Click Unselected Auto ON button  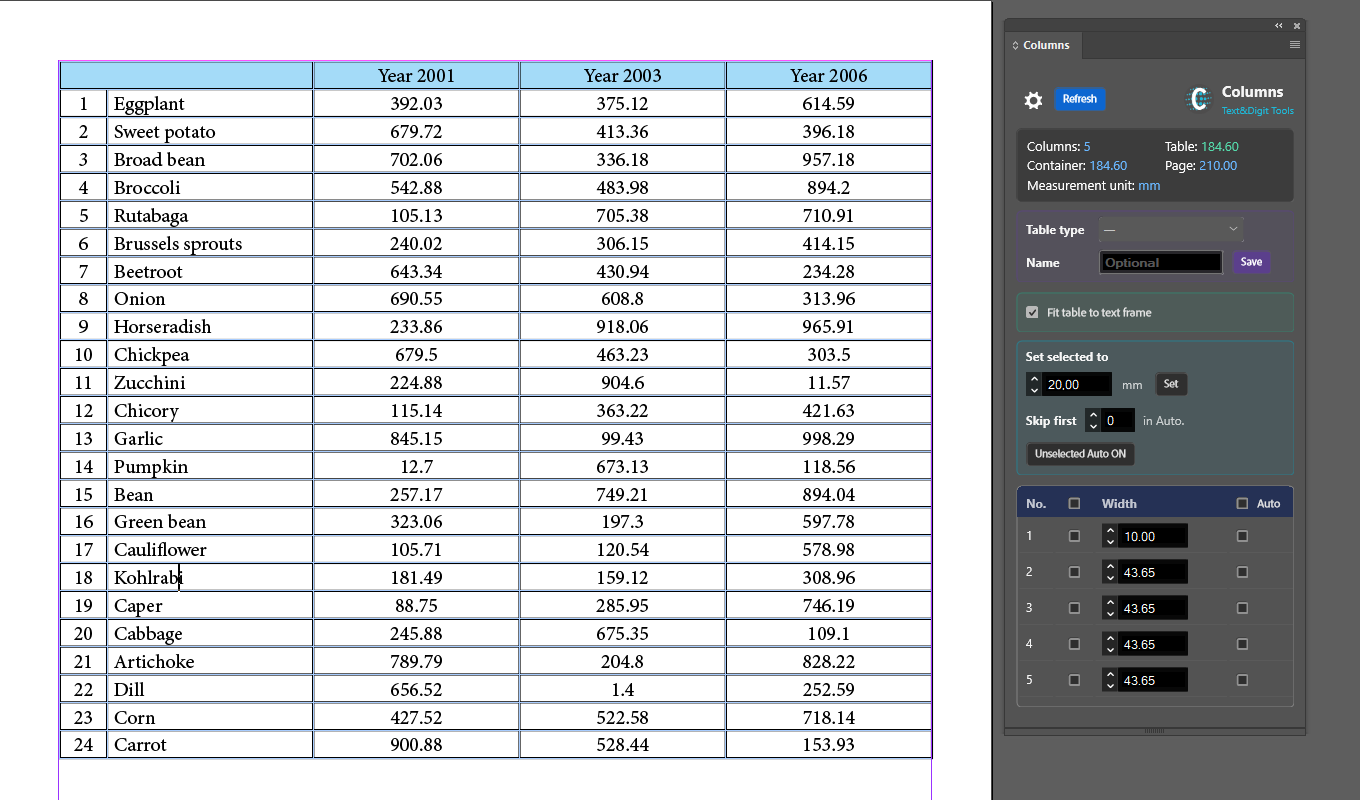pyautogui.click(x=1080, y=454)
